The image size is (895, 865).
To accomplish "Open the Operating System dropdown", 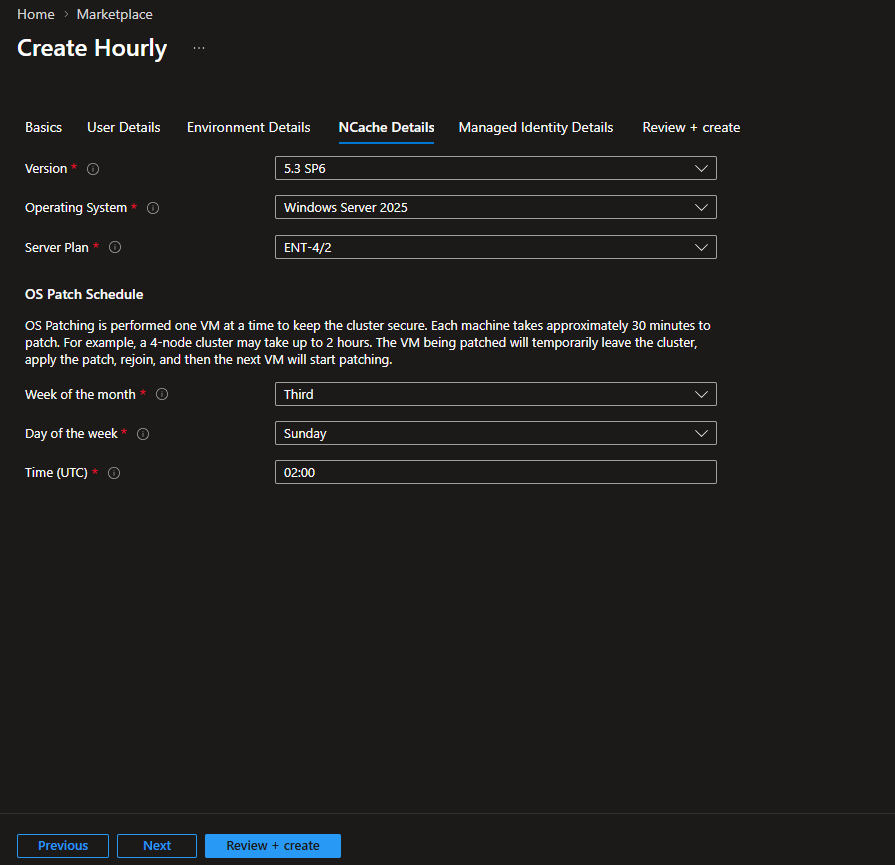I will [x=495, y=207].
